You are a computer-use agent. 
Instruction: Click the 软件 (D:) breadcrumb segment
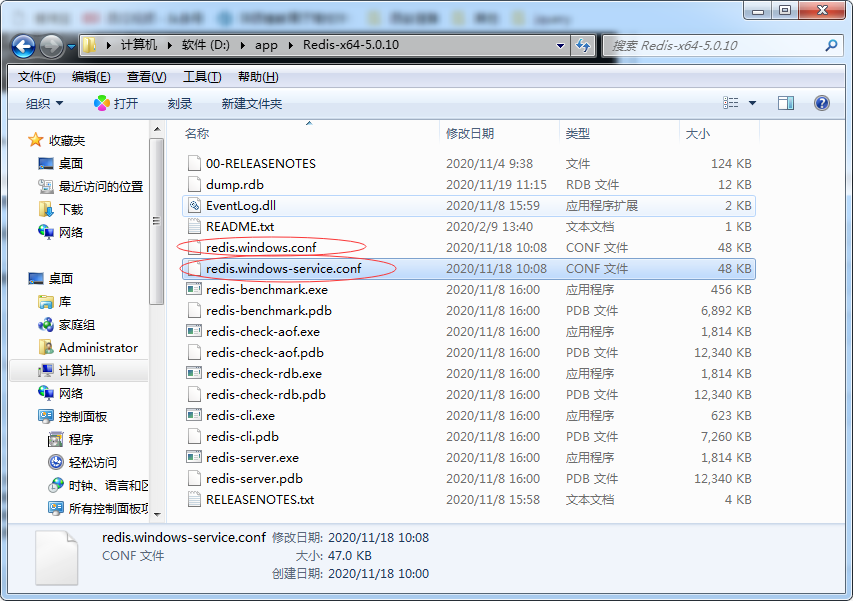click(205, 45)
